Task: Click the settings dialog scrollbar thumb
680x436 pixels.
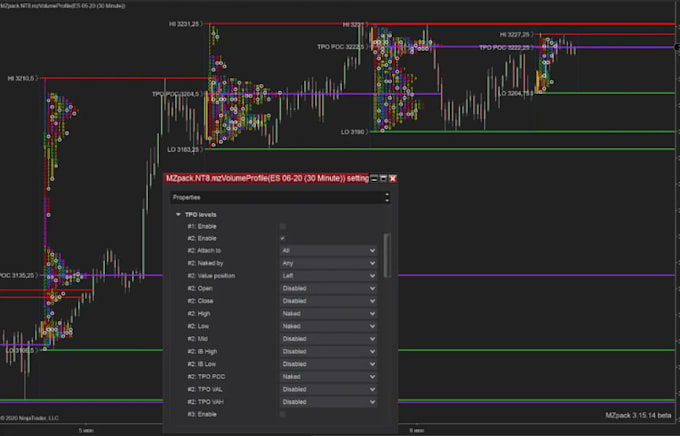Action: pyautogui.click(x=387, y=255)
